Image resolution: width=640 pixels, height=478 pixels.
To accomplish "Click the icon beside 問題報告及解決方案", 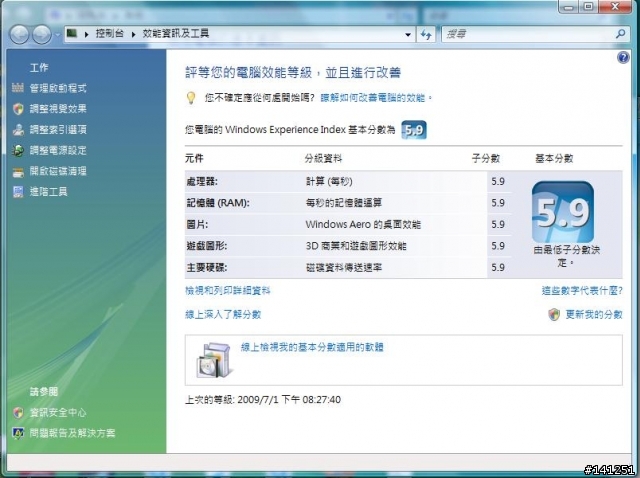I will [x=18, y=433].
